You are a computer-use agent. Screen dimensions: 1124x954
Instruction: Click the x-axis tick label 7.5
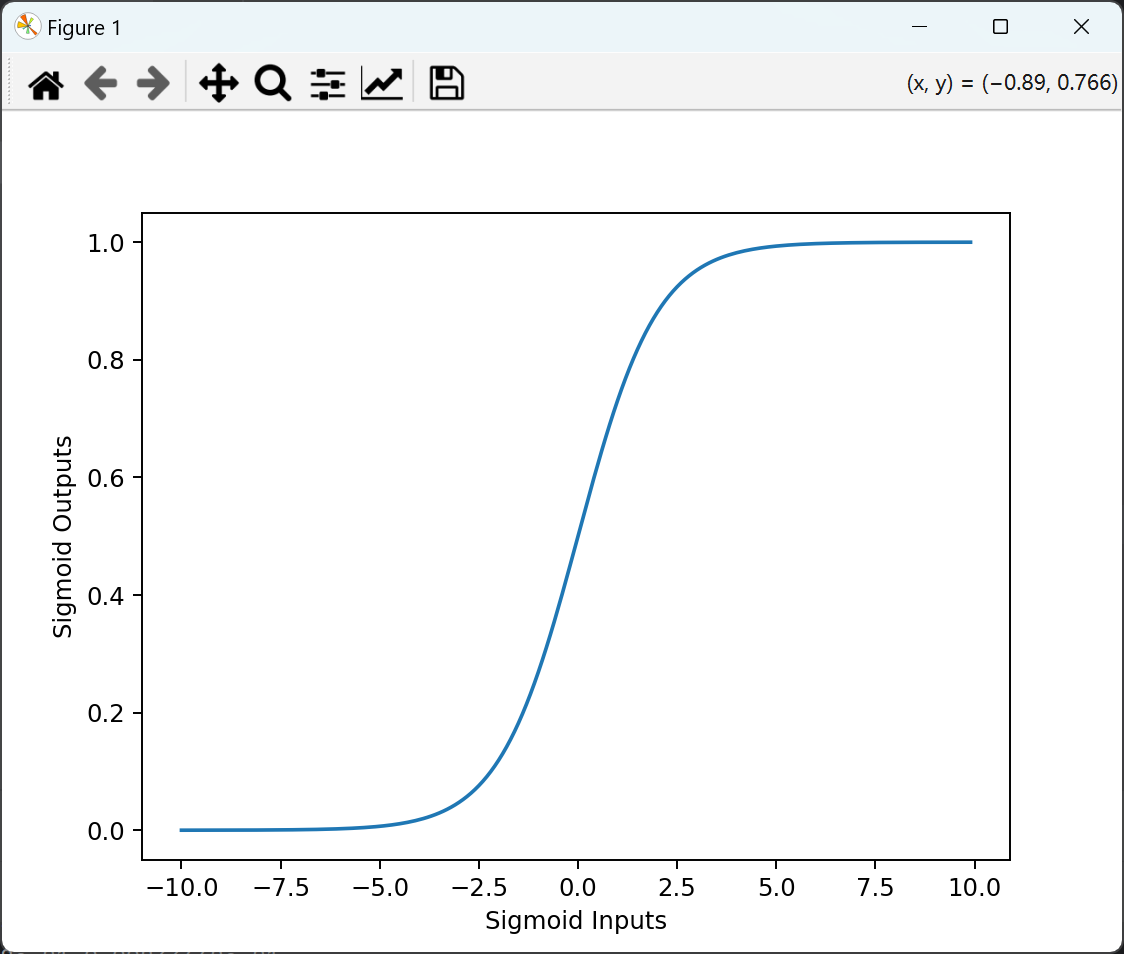(875, 887)
